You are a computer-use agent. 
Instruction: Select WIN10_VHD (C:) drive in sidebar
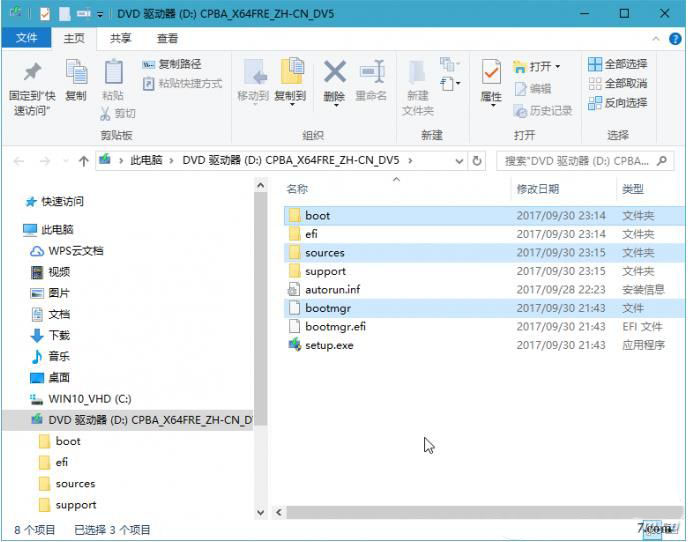tap(89, 398)
